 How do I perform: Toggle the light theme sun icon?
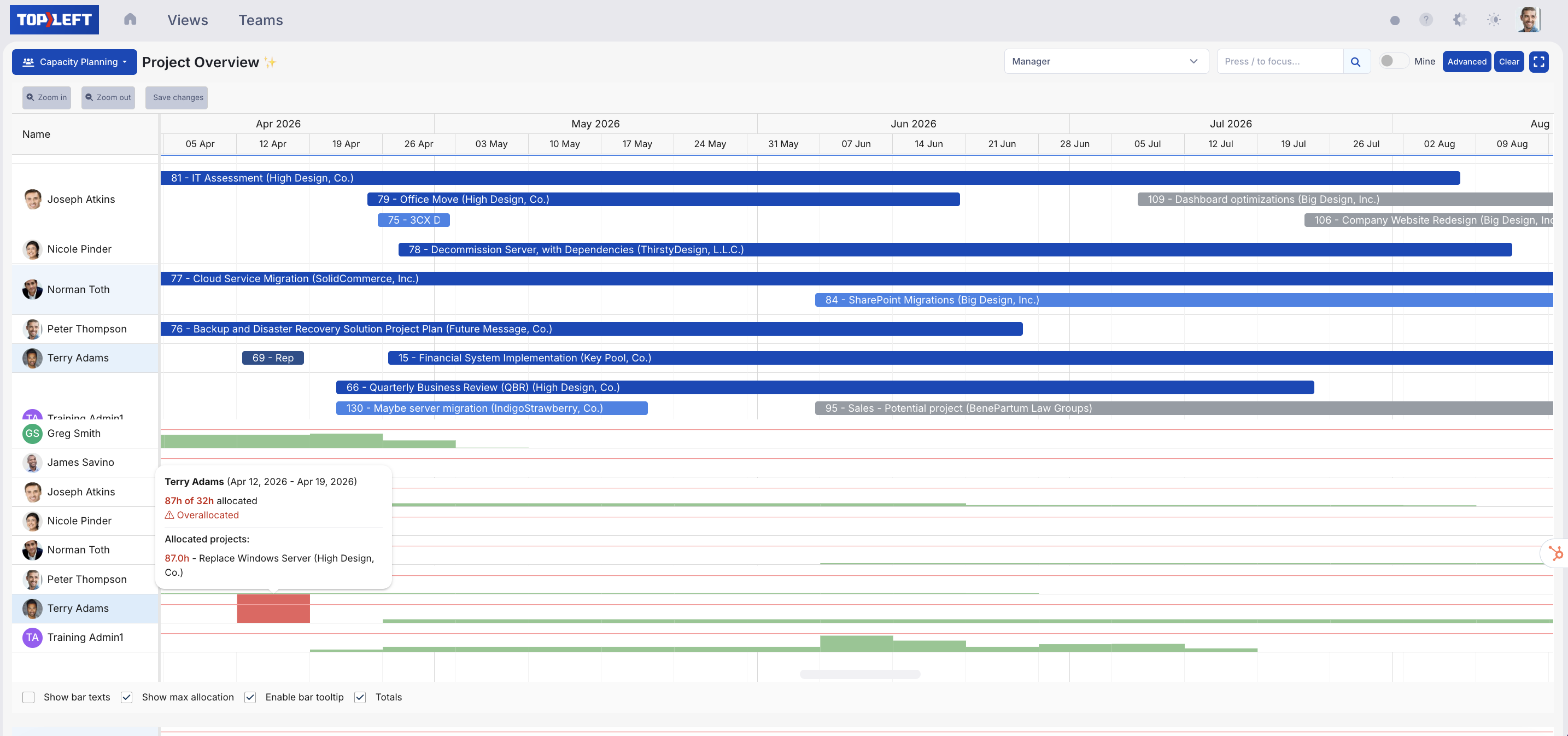[1494, 20]
